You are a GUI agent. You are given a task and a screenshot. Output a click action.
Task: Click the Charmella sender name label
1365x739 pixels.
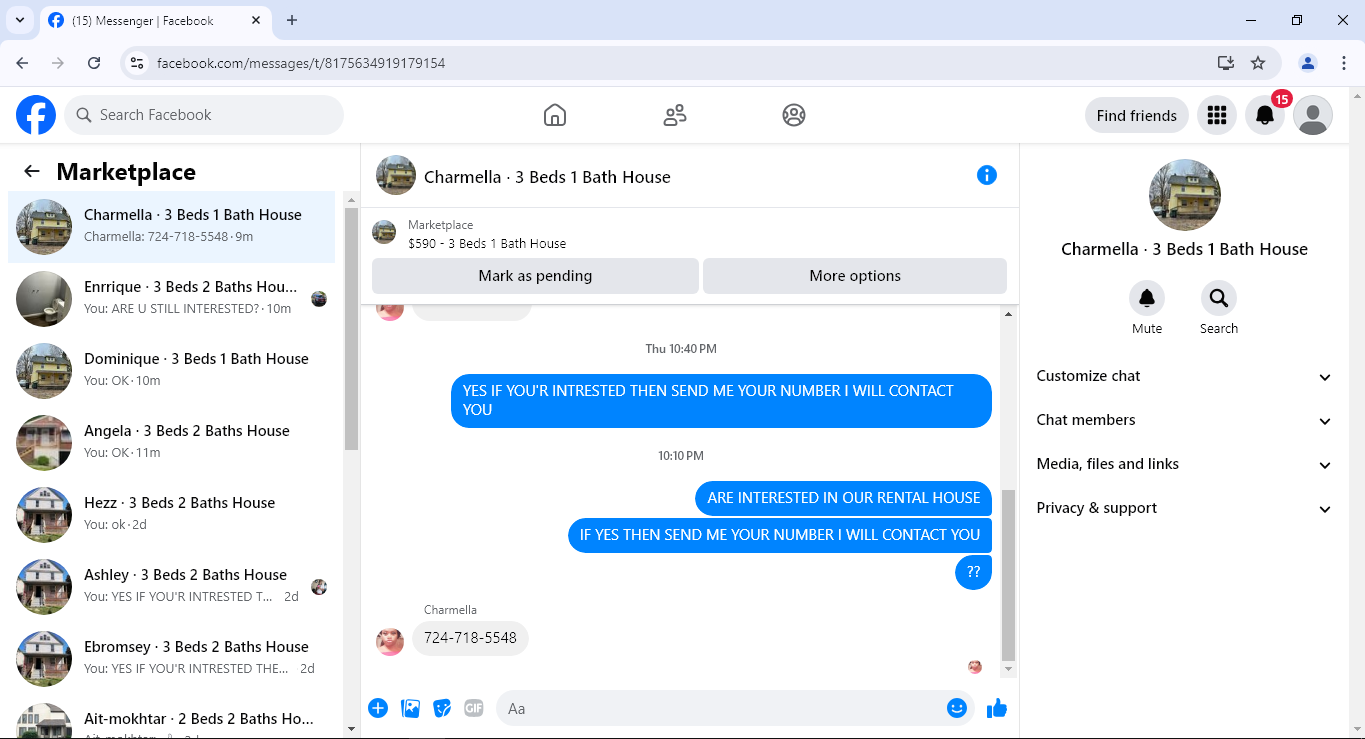point(450,610)
